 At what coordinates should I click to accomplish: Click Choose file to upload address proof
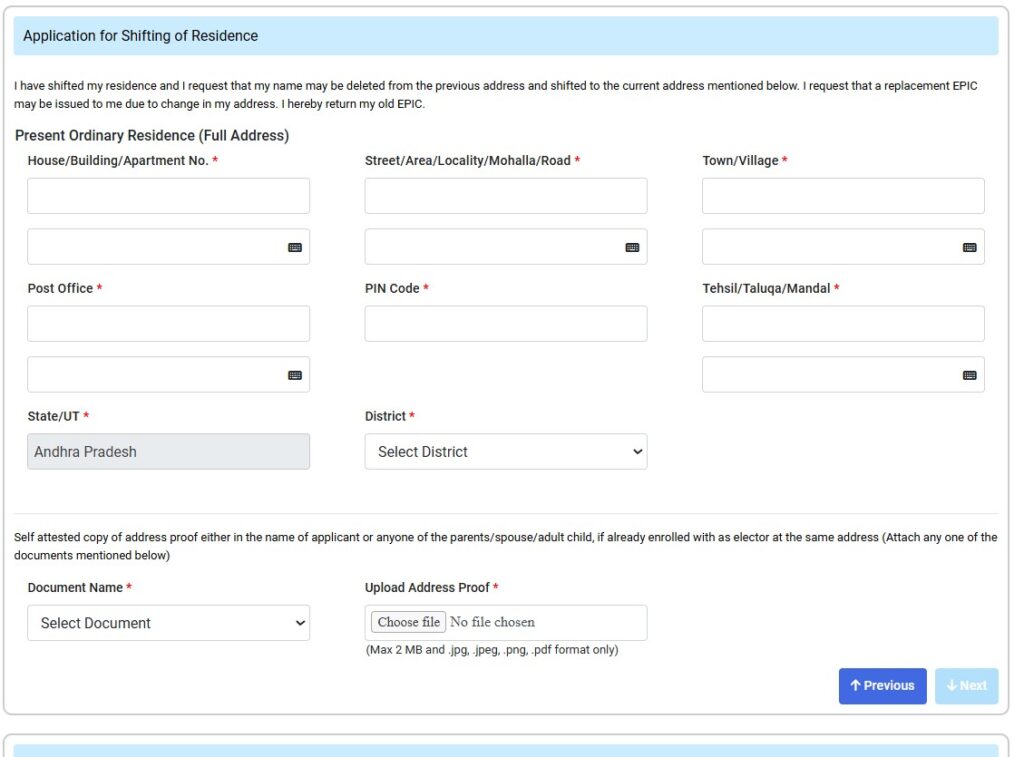[406, 621]
